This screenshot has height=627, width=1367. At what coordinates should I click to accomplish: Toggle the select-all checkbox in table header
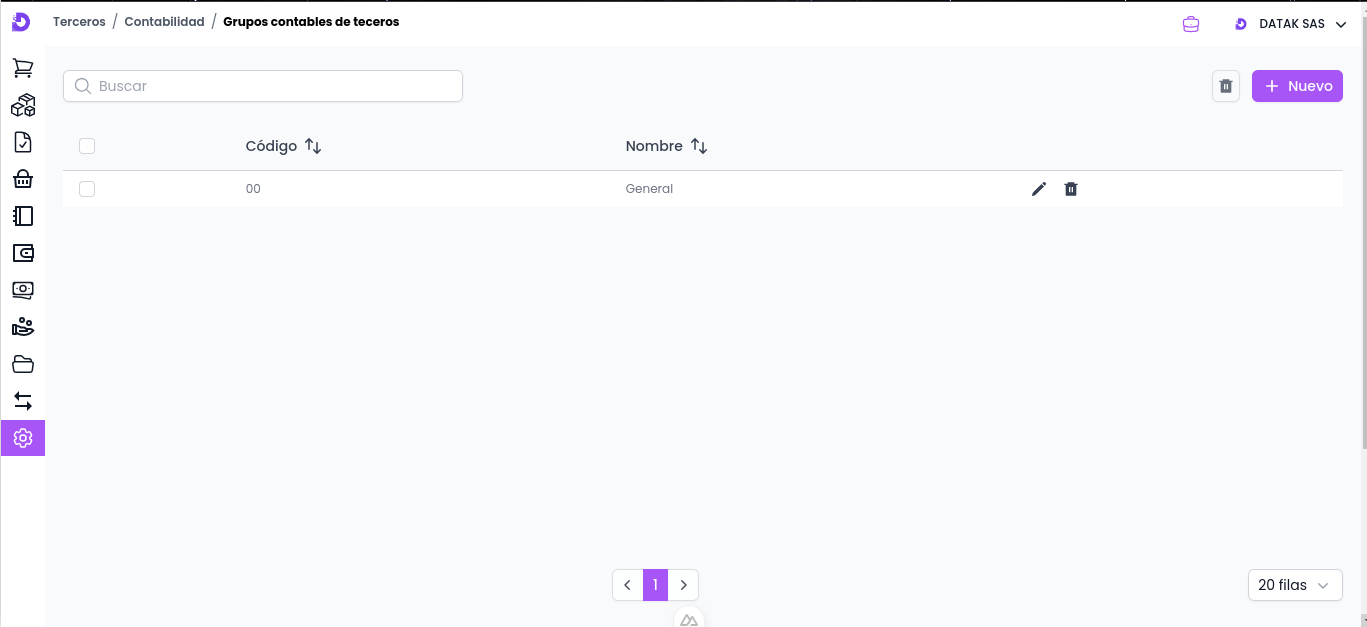[x=87, y=146]
